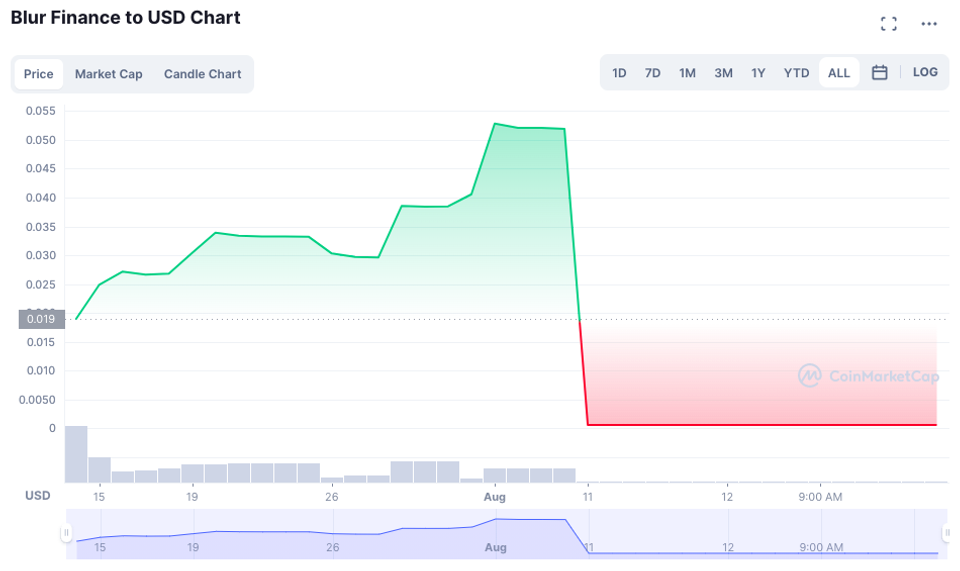Switch to the Candle Chart tab
The width and height of the screenshot is (960, 571).
(x=202, y=74)
